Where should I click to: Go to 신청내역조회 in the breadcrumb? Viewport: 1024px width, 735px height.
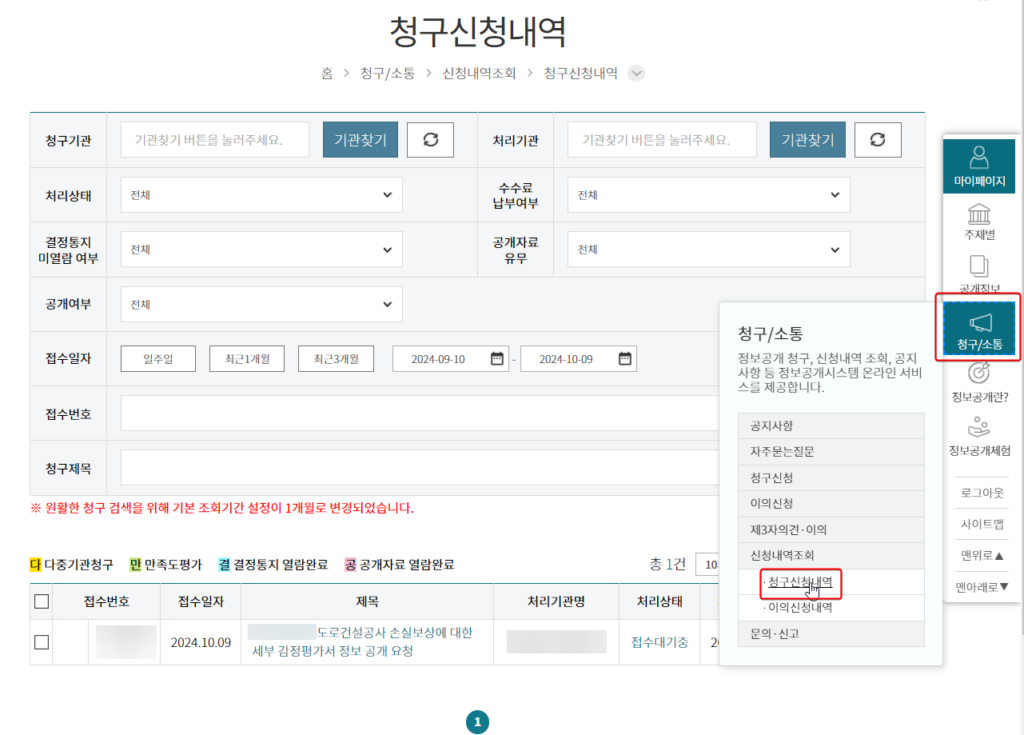pos(479,73)
